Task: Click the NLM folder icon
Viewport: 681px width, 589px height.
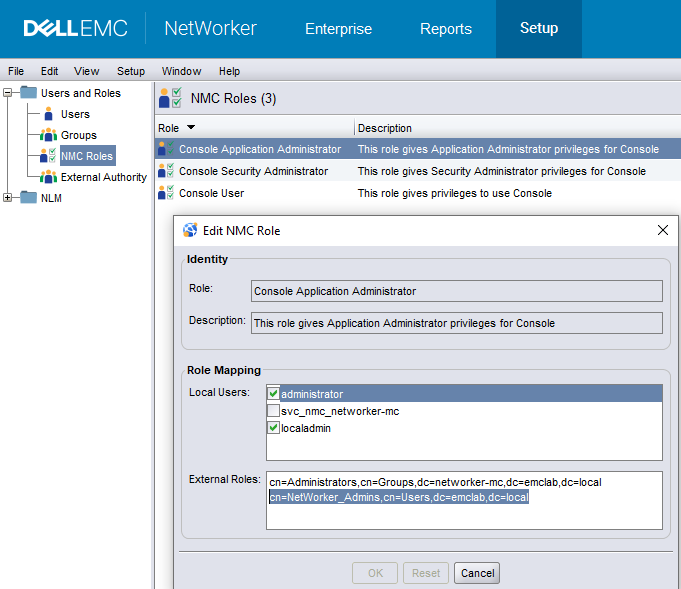Action: (29, 197)
